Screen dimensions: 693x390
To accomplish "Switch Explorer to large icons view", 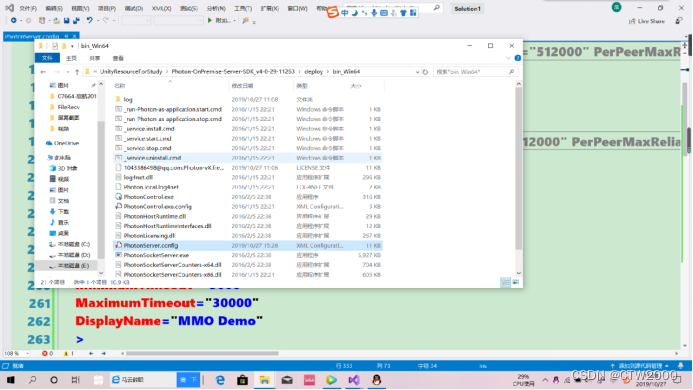I will pyautogui.click(x=515, y=282).
